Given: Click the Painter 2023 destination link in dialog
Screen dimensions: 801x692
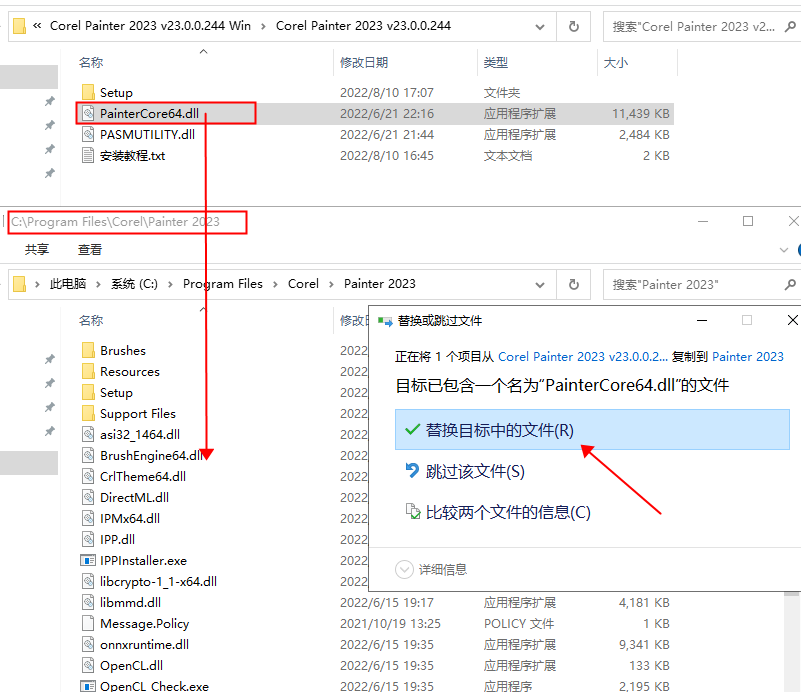Looking at the screenshot, I should pos(747,356).
